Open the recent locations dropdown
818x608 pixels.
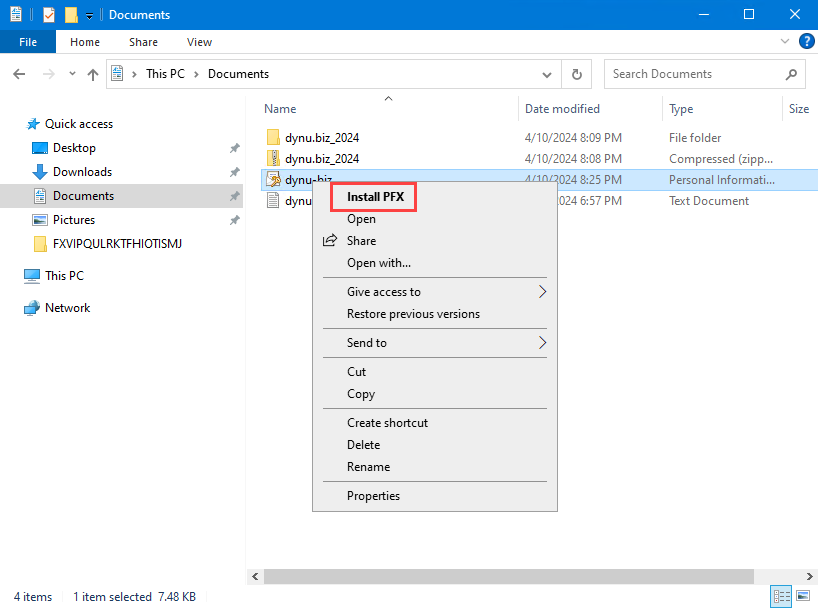72,74
